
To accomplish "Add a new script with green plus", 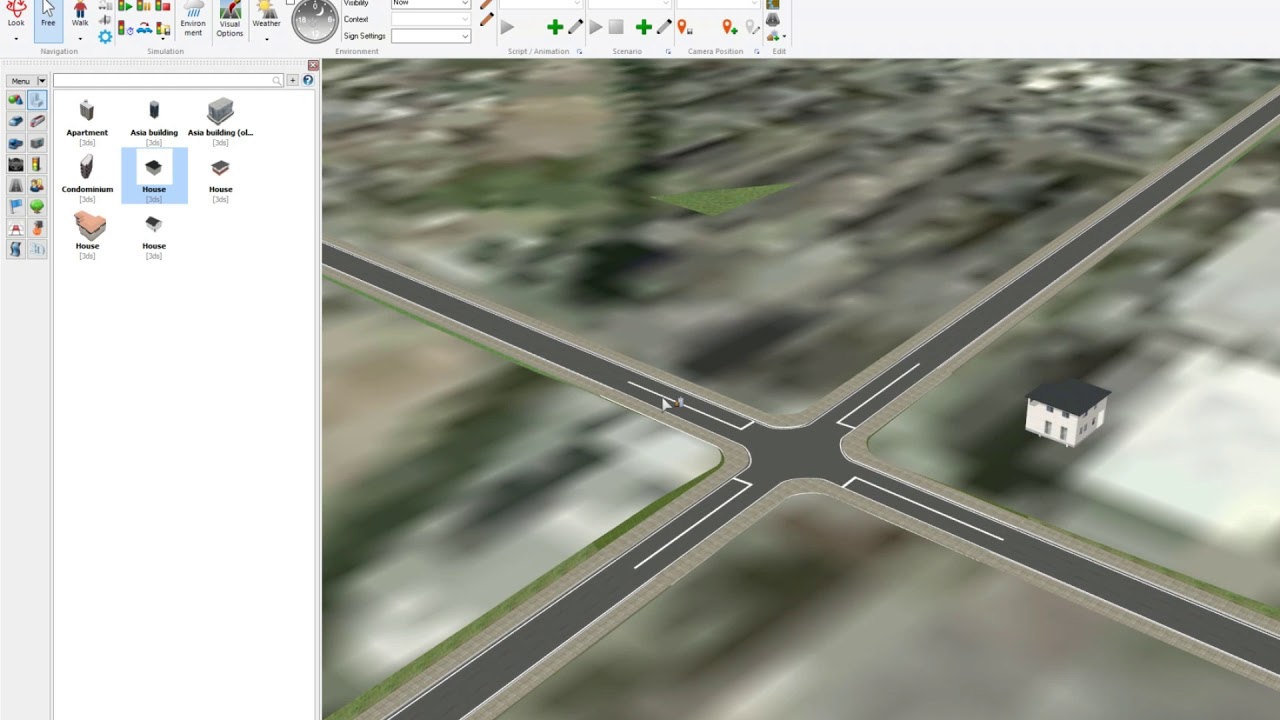I will 555,27.
